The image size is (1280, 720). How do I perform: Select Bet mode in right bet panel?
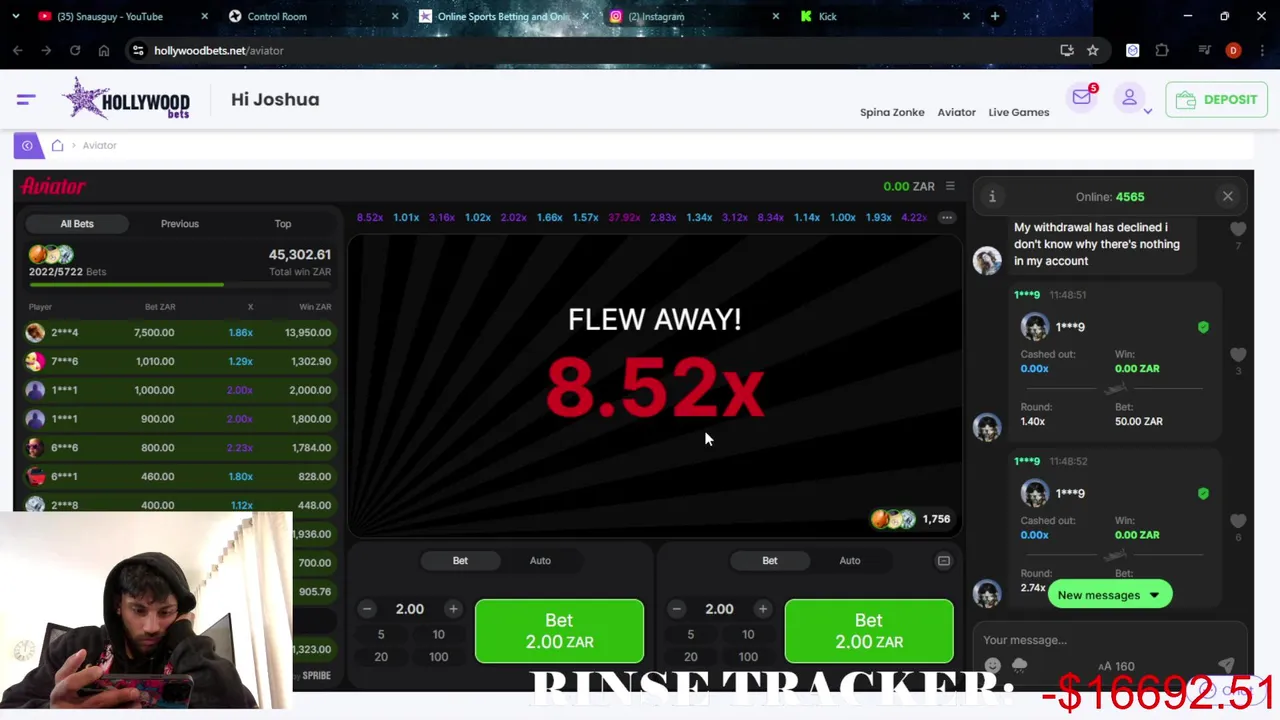pyautogui.click(x=769, y=560)
